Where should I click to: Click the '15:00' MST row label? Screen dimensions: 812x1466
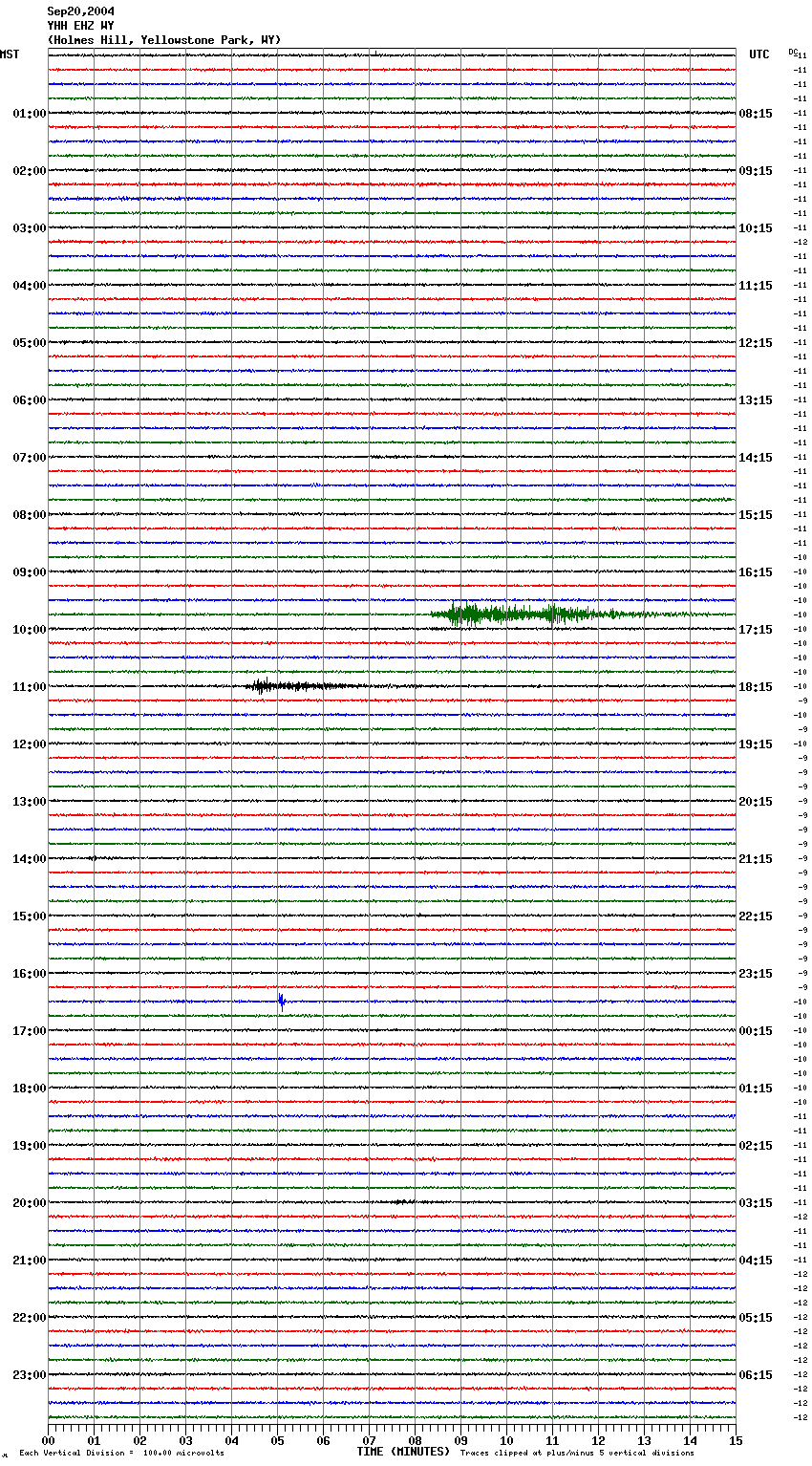click(30, 916)
